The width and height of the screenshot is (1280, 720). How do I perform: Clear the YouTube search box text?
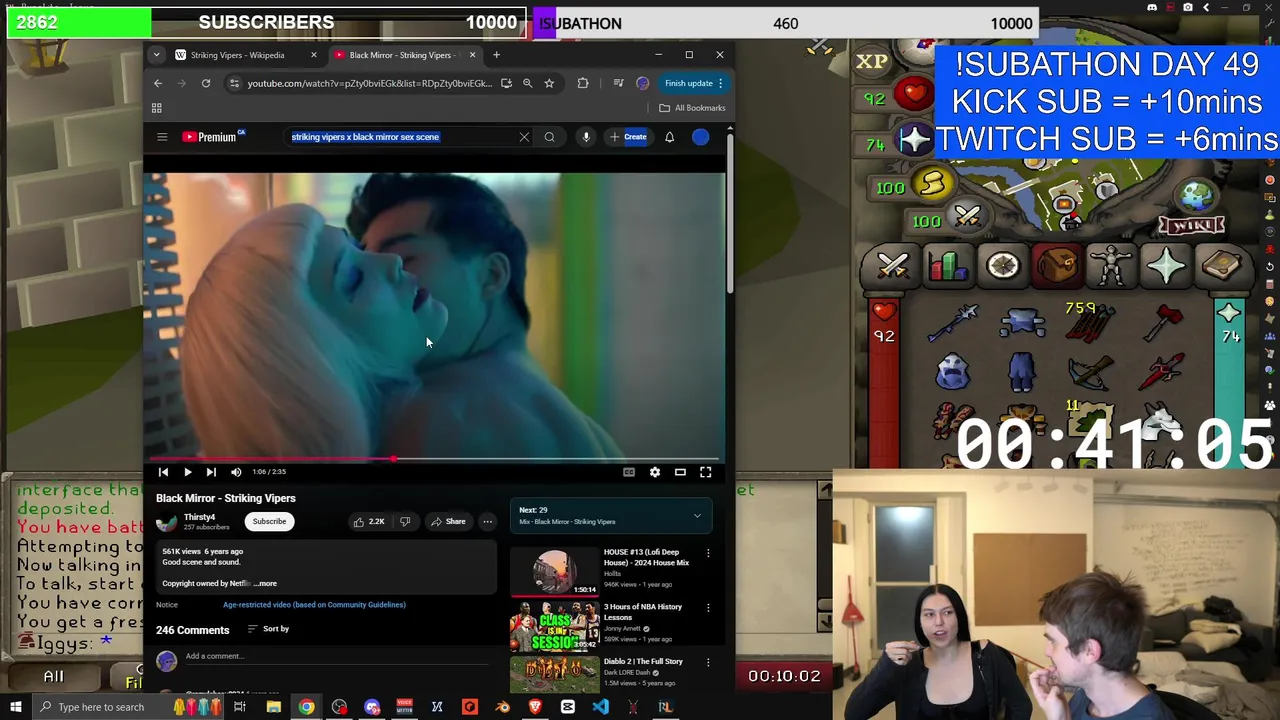click(524, 137)
